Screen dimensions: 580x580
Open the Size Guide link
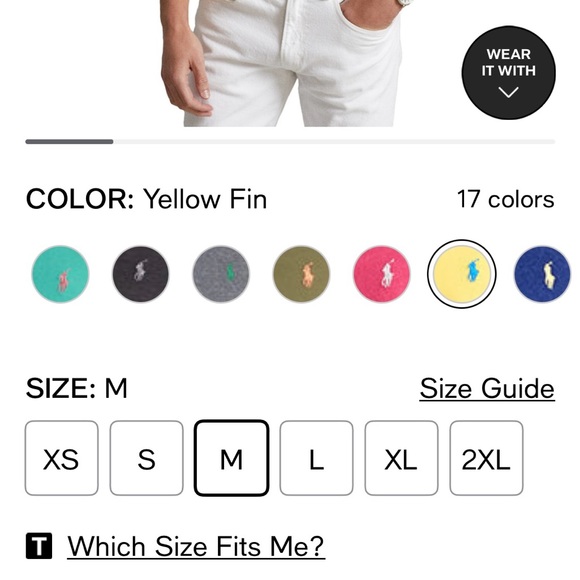click(x=487, y=389)
